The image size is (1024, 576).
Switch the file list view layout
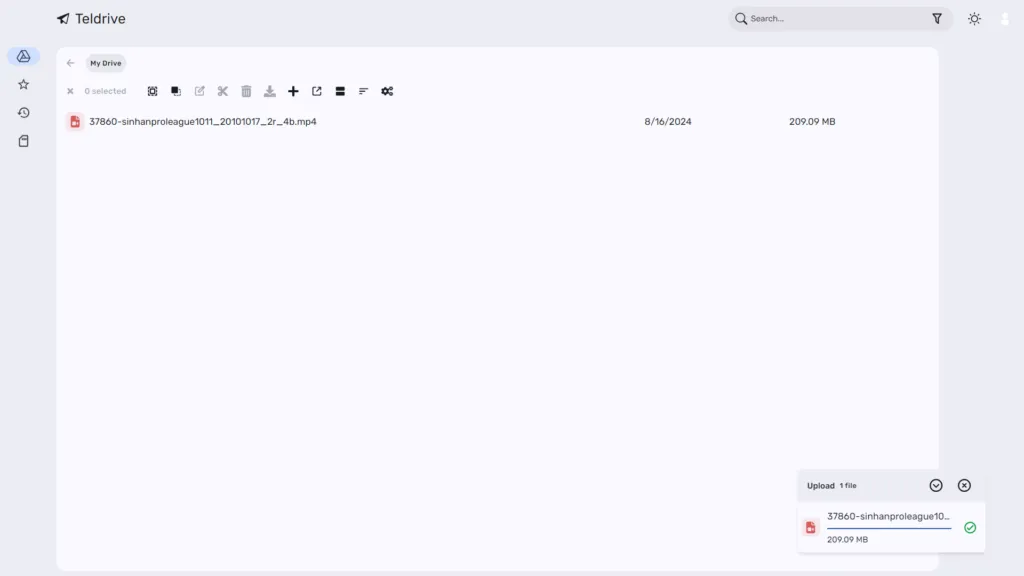coord(340,91)
